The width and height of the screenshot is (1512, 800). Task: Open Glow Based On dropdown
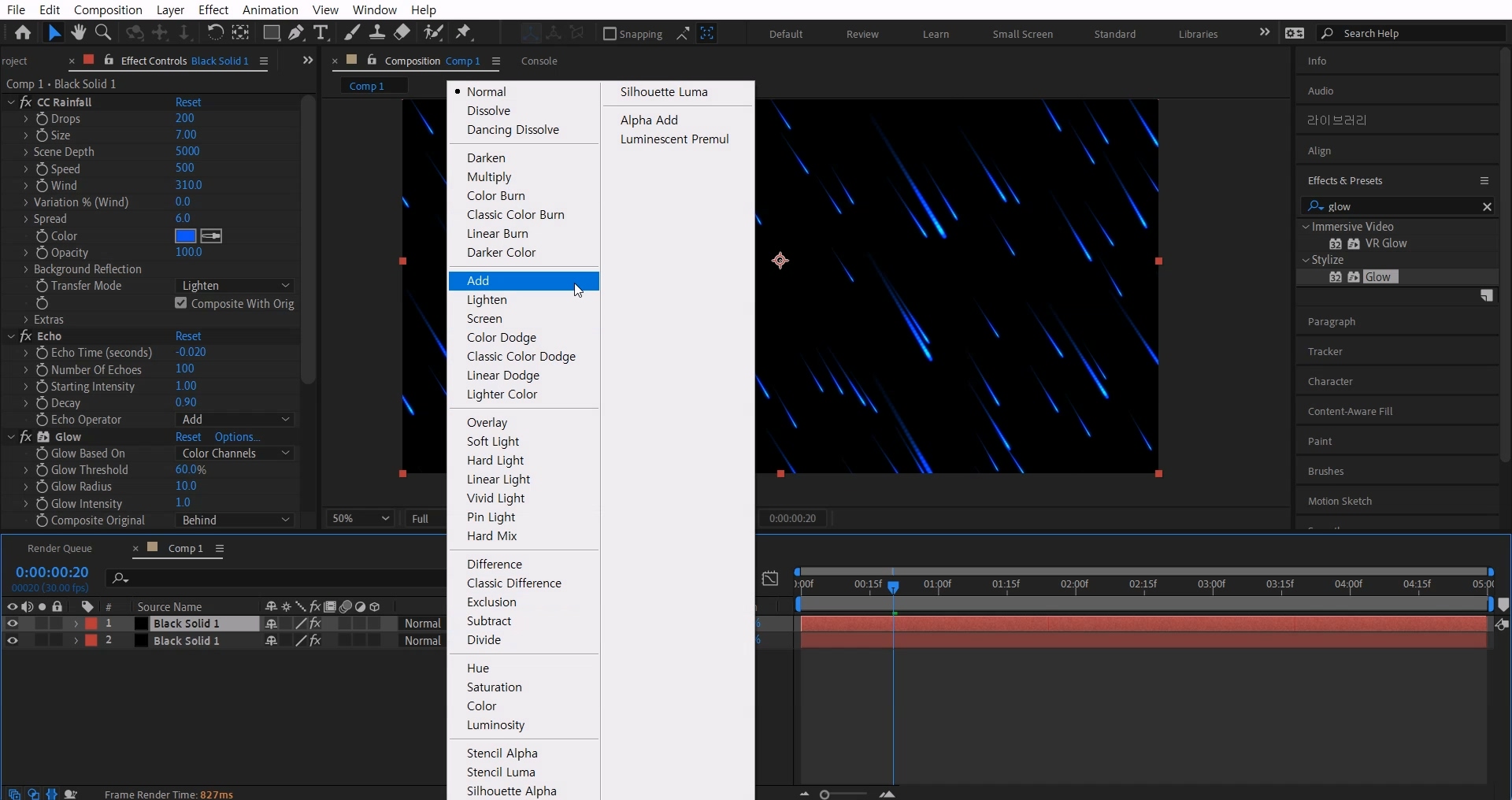(235, 454)
